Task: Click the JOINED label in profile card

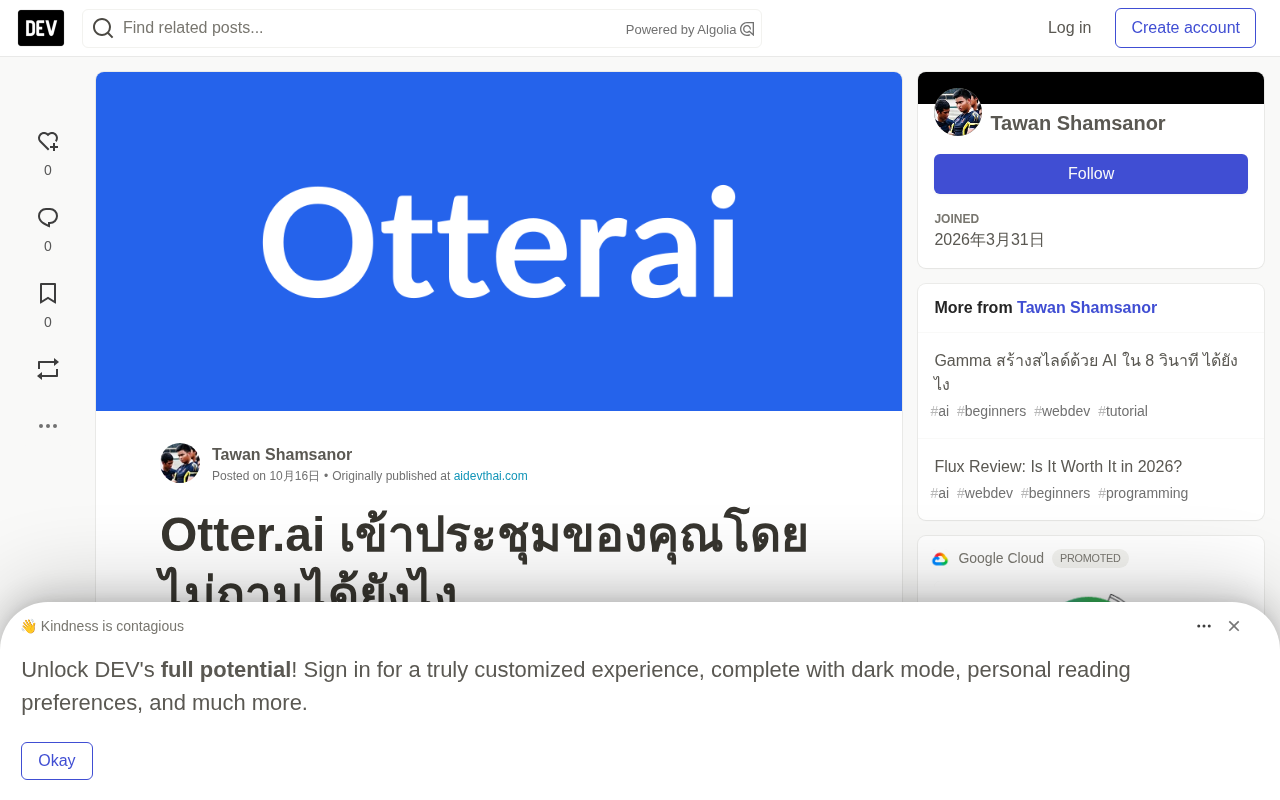Action: (957, 219)
